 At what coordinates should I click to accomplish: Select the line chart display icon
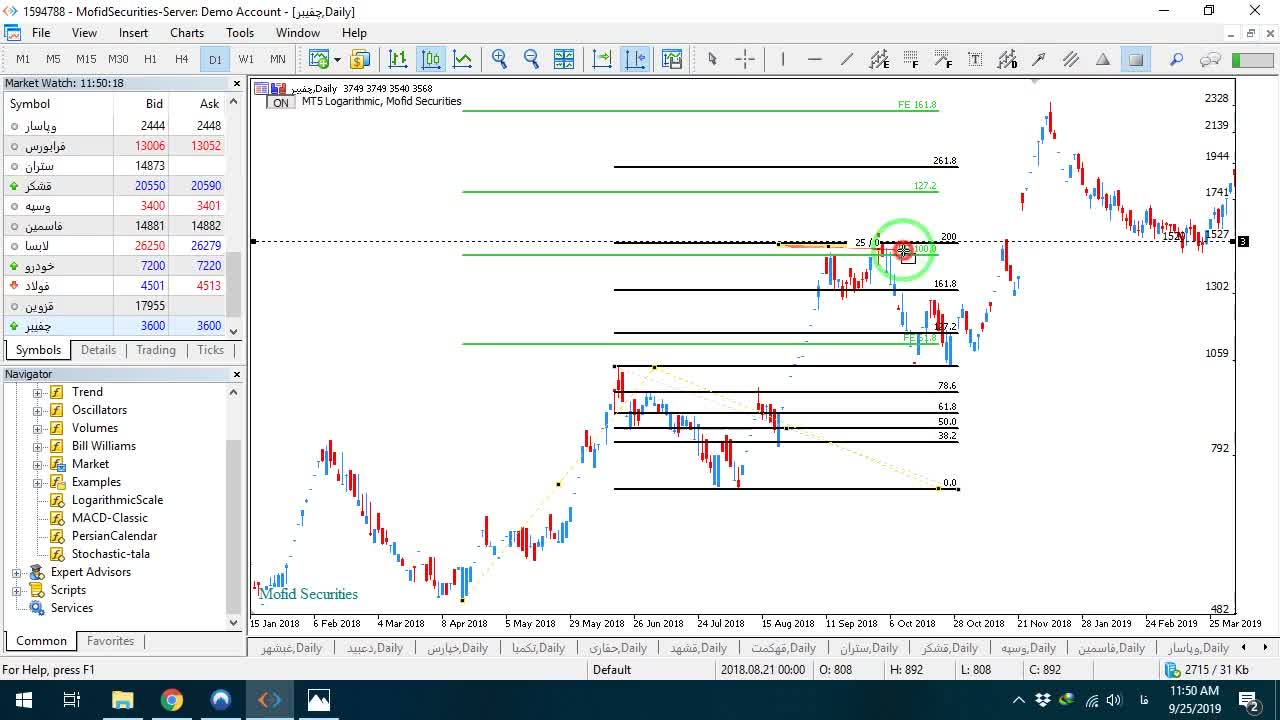click(x=462, y=59)
